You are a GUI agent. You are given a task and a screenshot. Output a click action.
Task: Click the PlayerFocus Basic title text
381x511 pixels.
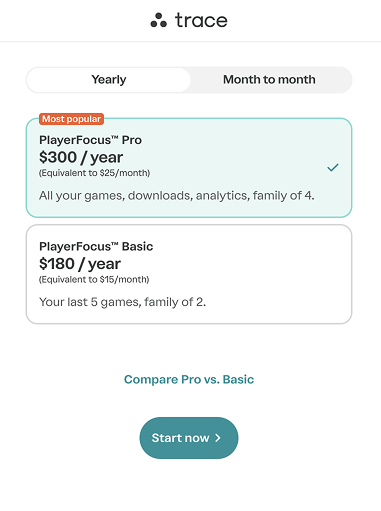pos(96,246)
